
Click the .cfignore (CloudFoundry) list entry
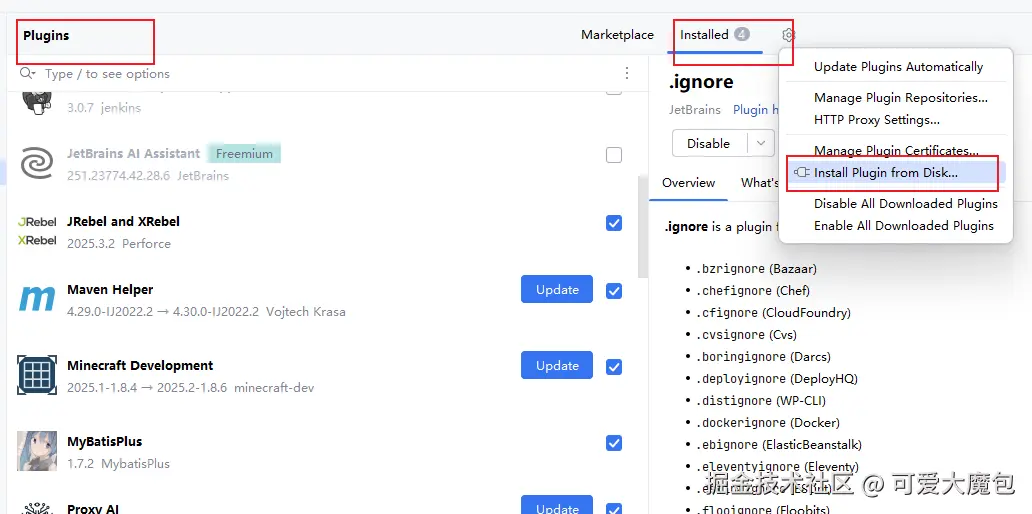[x=773, y=313]
